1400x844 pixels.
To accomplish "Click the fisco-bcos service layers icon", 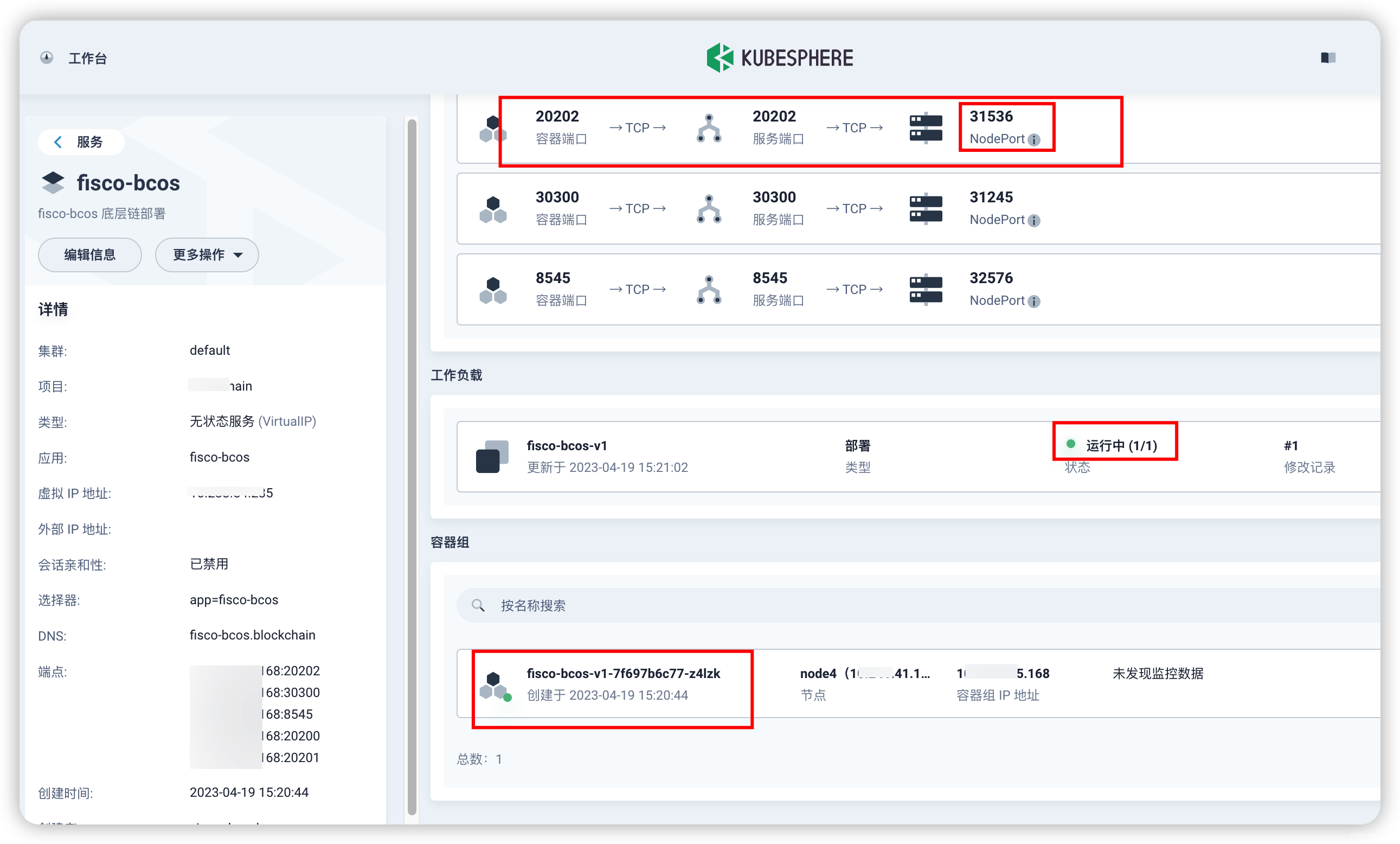I will click(53, 183).
